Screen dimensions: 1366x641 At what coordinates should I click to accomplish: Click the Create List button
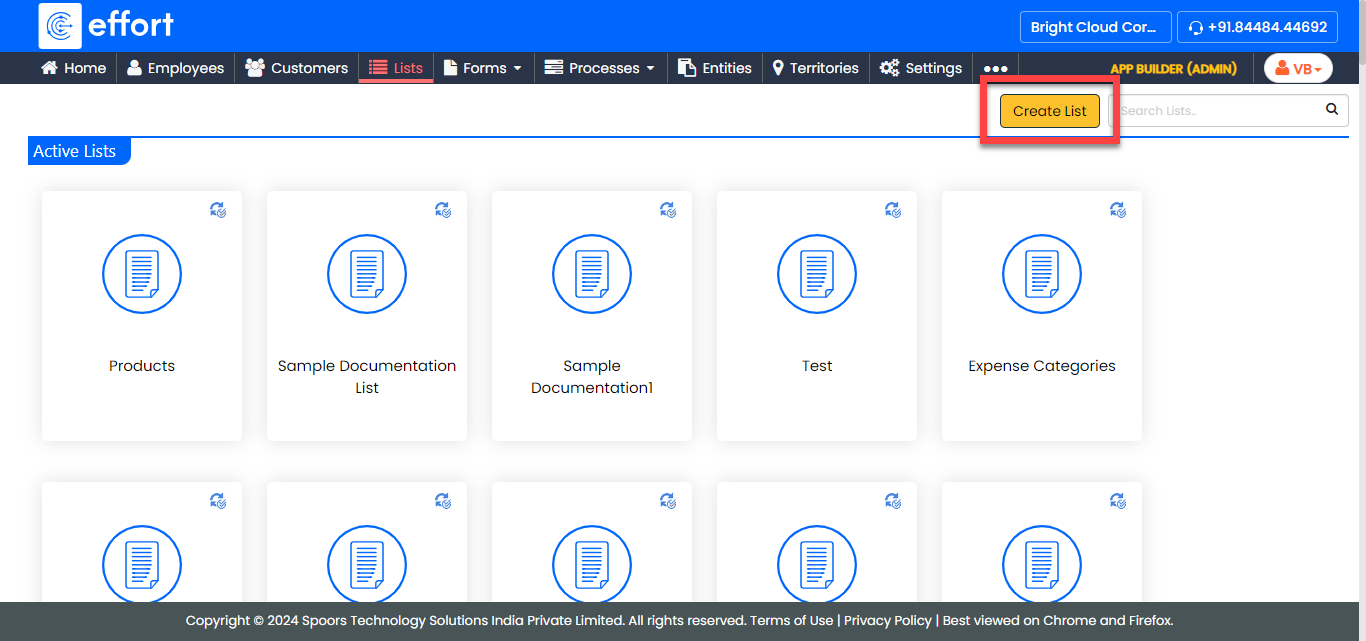1049,111
